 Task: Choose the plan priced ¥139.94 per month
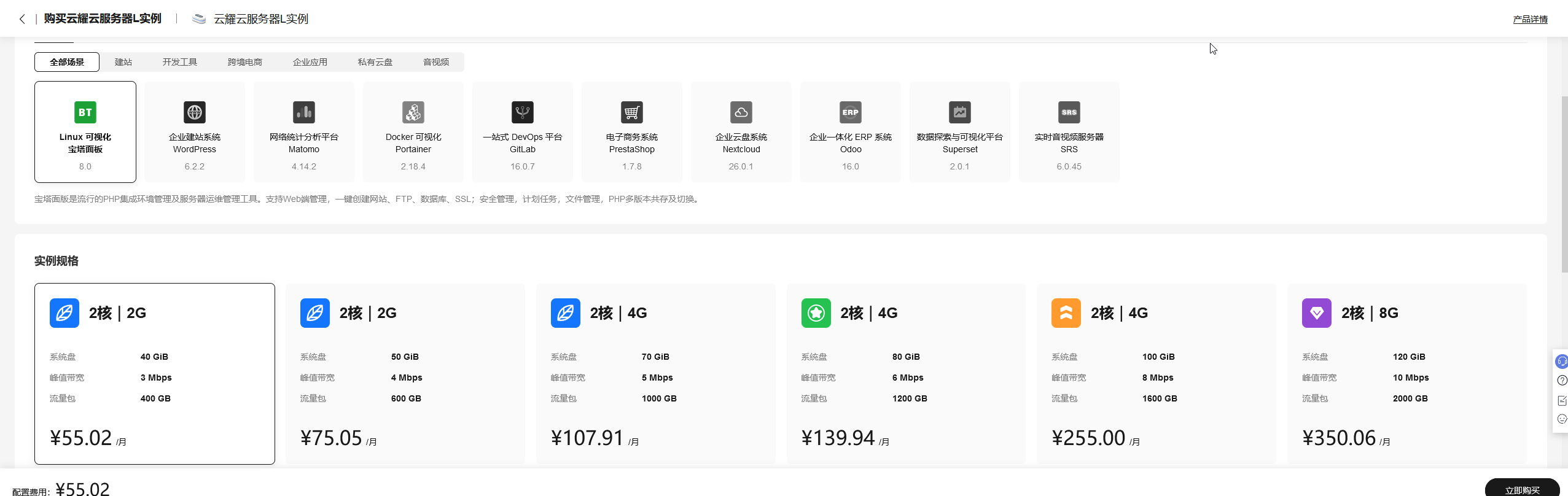click(907, 373)
